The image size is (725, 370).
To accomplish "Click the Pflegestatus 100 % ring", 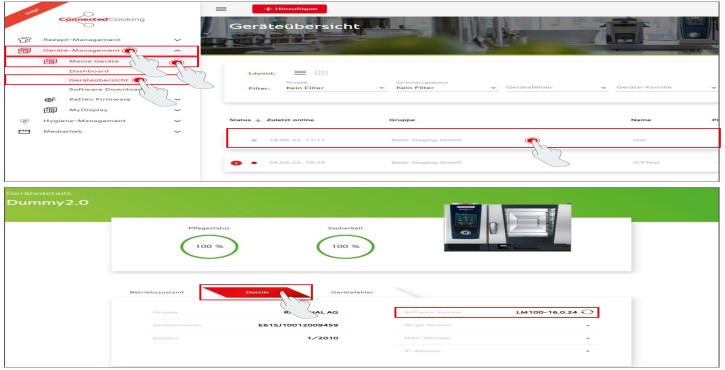I will (x=209, y=247).
